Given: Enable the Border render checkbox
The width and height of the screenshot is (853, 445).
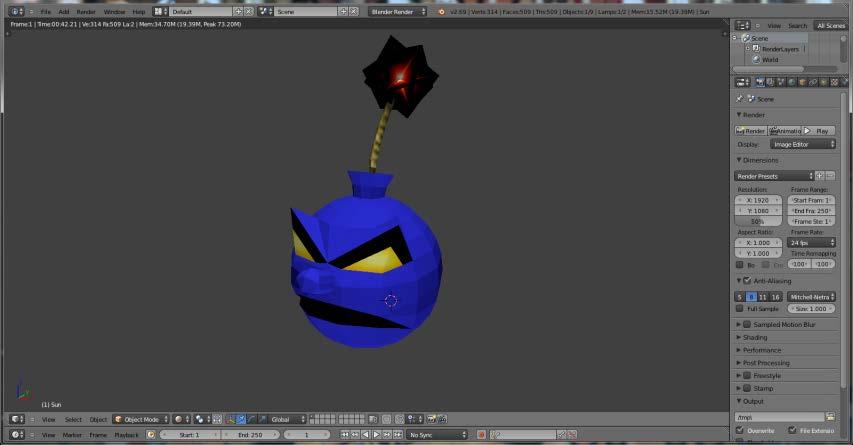Looking at the screenshot, I should (x=739, y=265).
